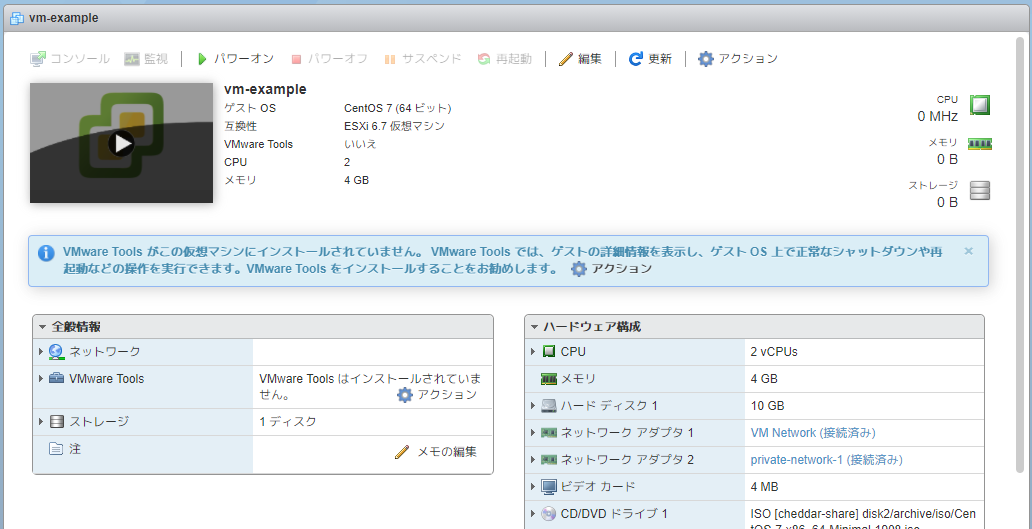Screen dimensions: 1032x529
Task: Open アクション in the VMware Tools row
Action: (437, 395)
